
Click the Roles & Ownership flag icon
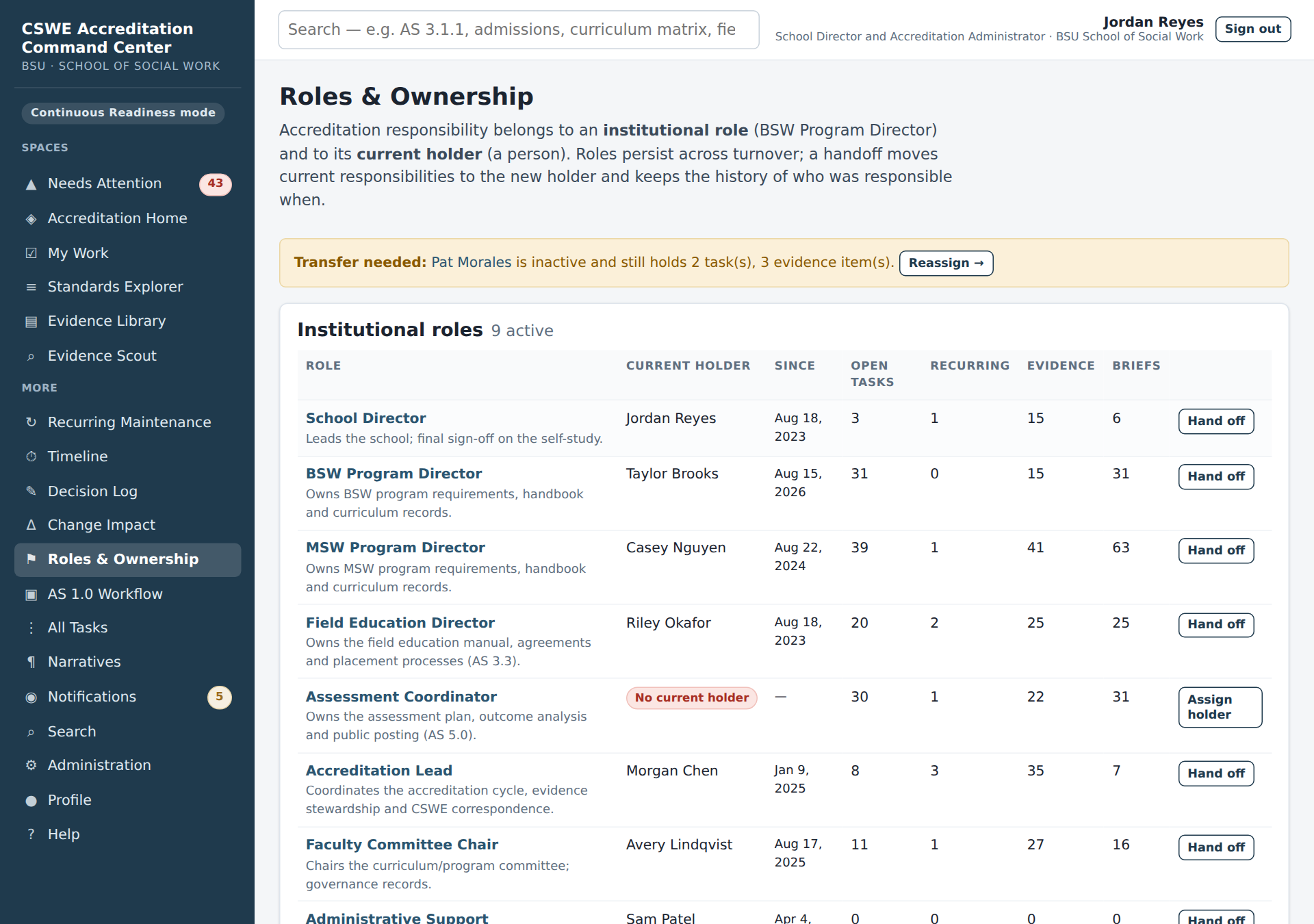click(31, 559)
